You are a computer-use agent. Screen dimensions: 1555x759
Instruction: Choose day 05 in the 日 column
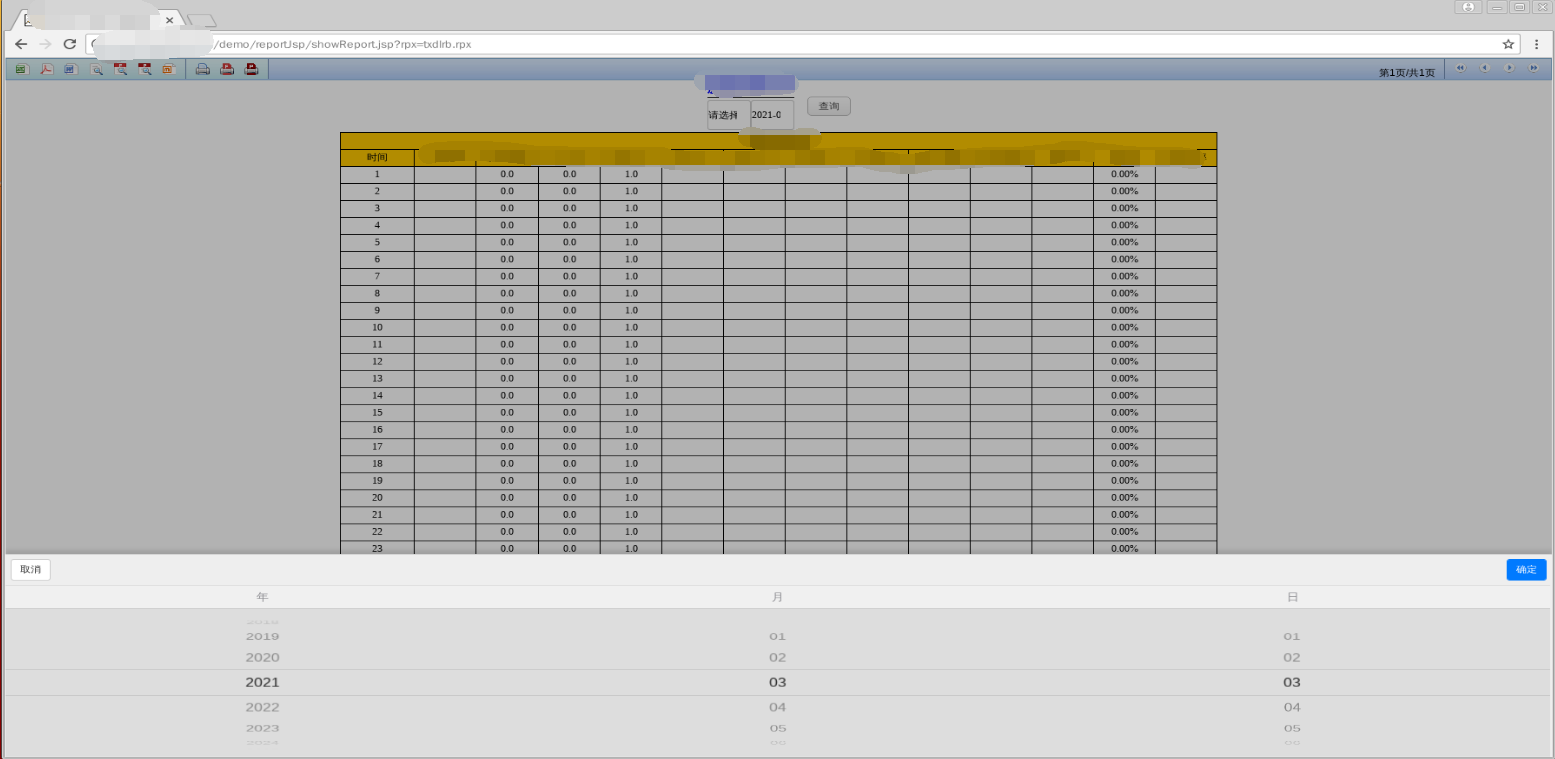click(1292, 729)
